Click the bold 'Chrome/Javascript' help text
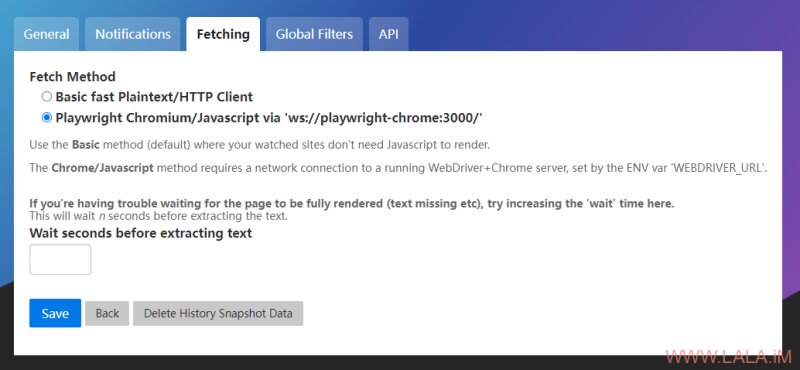This screenshot has width=800, height=370. tap(103, 167)
